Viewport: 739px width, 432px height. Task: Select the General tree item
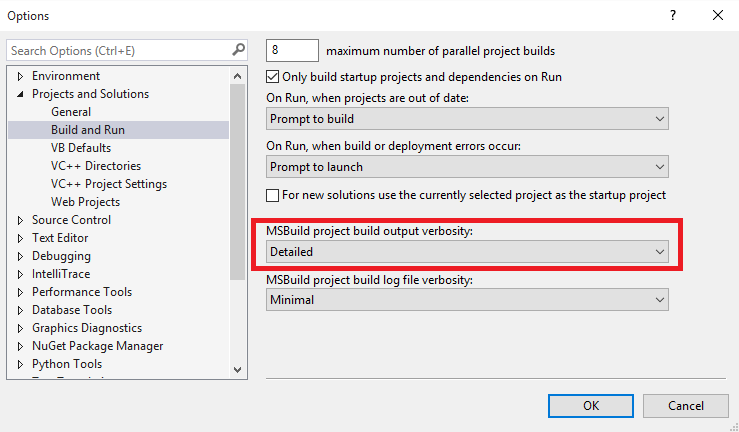[71, 112]
